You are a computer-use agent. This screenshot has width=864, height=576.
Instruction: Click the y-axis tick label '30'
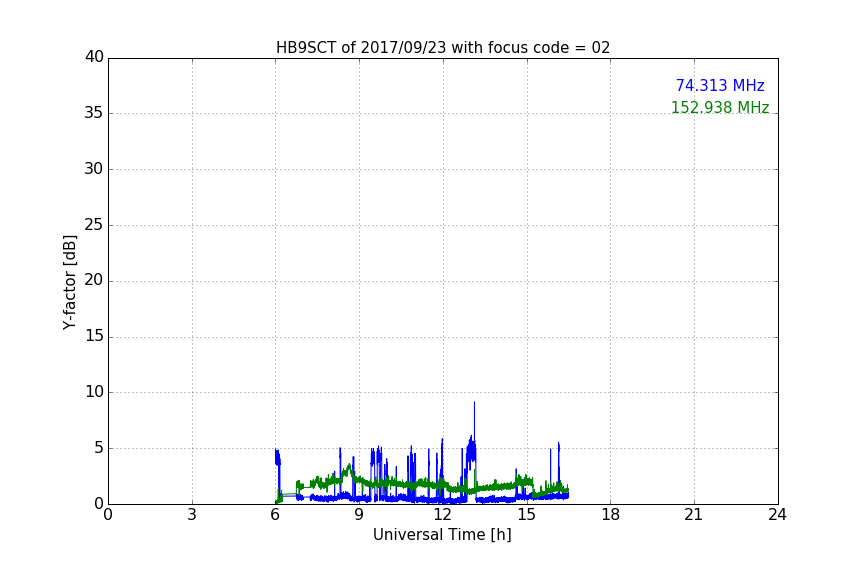pyautogui.click(x=94, y=169)
